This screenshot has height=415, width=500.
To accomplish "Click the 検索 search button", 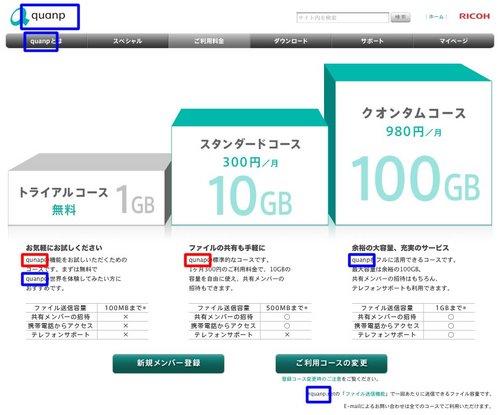I will pyautogui.click(x=400, y=17).
